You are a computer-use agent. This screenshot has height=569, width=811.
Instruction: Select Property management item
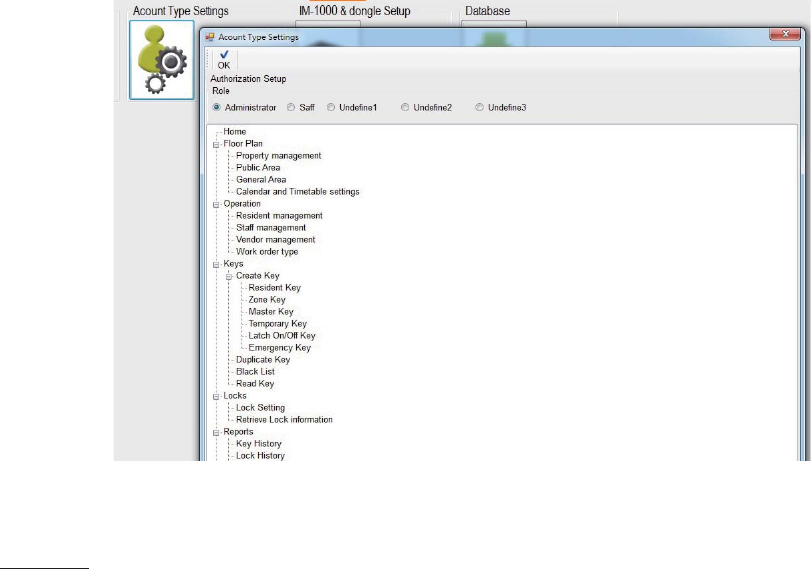279,156
